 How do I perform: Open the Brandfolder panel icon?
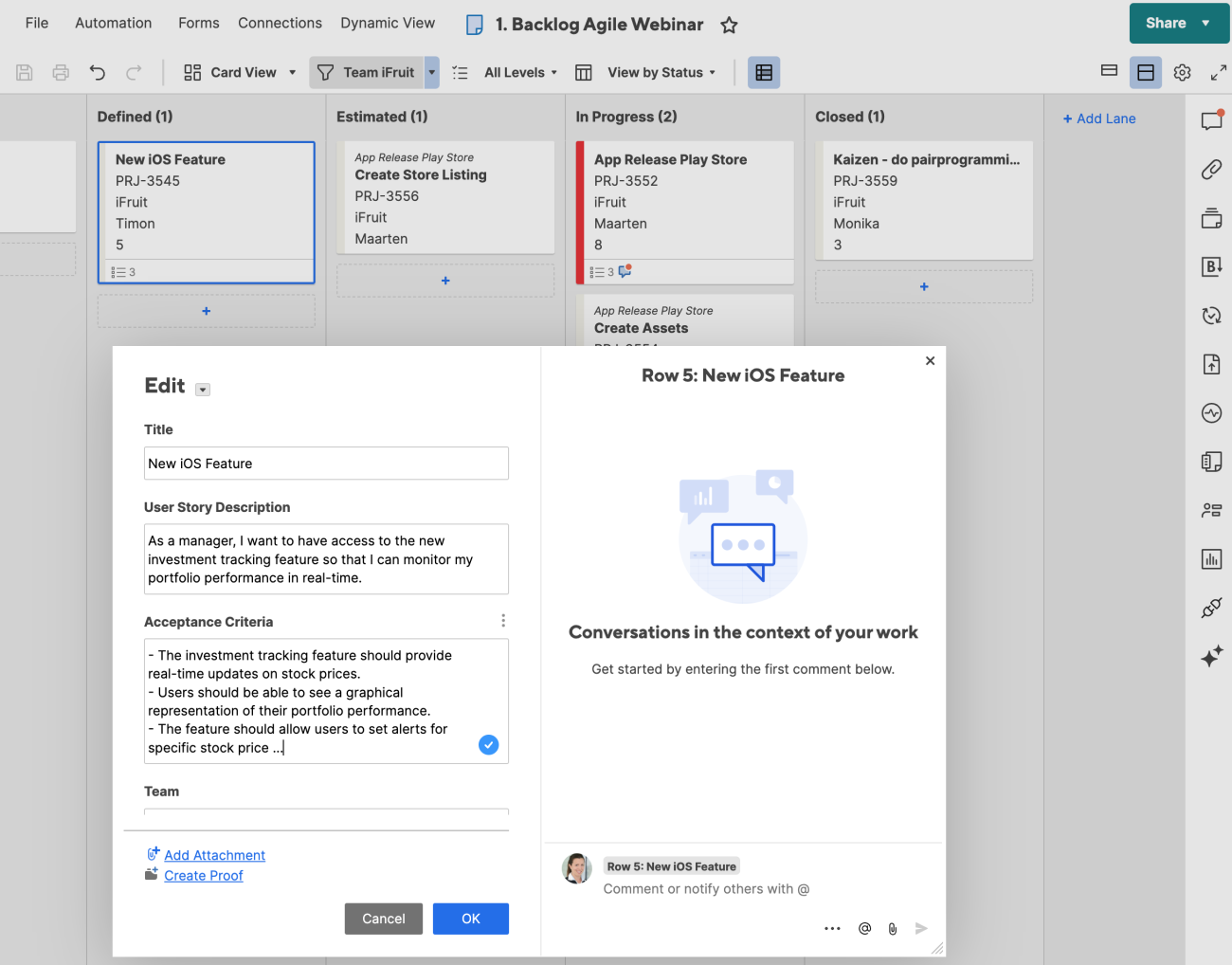(x=1211, y=266)
